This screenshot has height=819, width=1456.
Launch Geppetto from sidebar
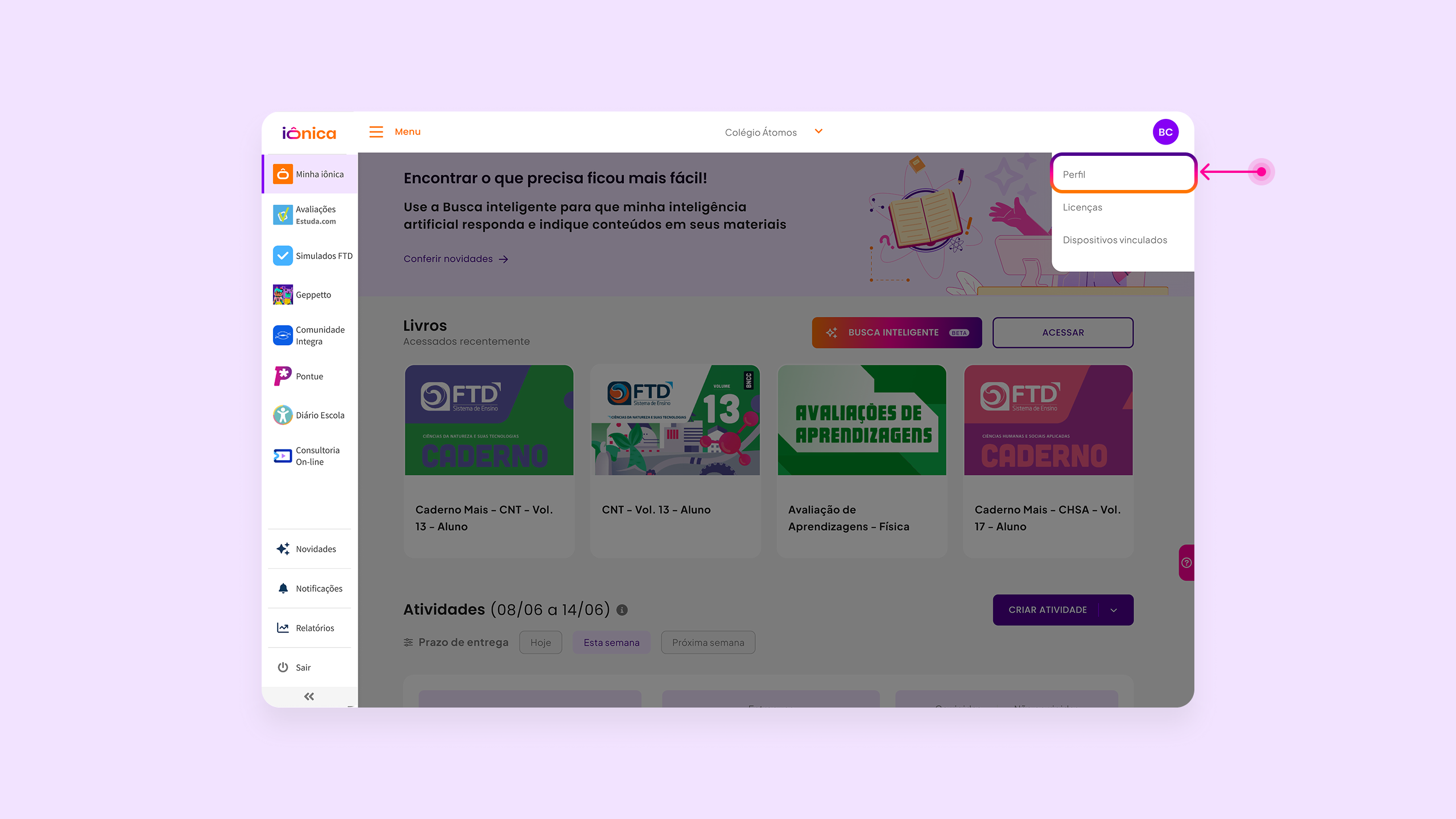pyautogui.click(x=310, y=295)
